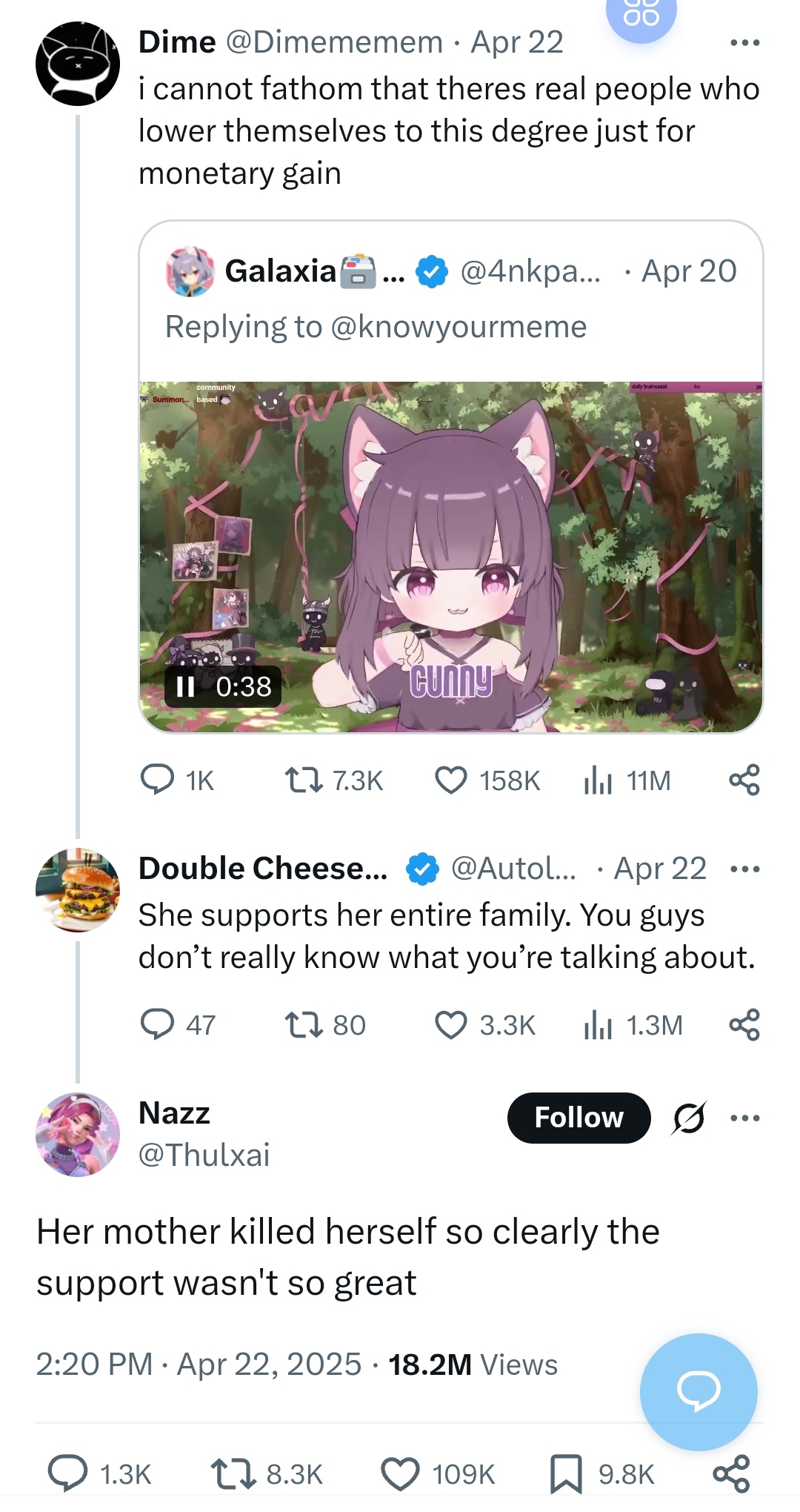Share Dime's tweet
This screenshot has width=800, height=1512.
coord(744,780)
